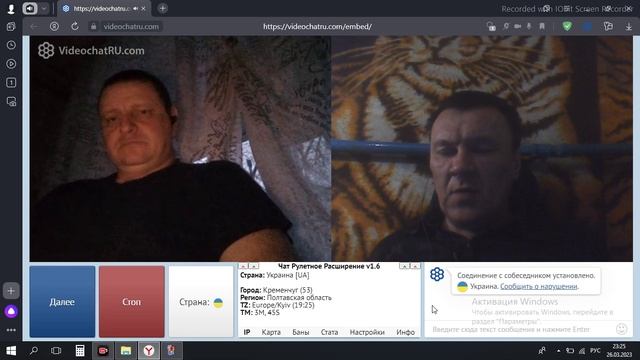Reload the page with refresh icon
This screenshot has height=360, width=640.
click(75, 27)
